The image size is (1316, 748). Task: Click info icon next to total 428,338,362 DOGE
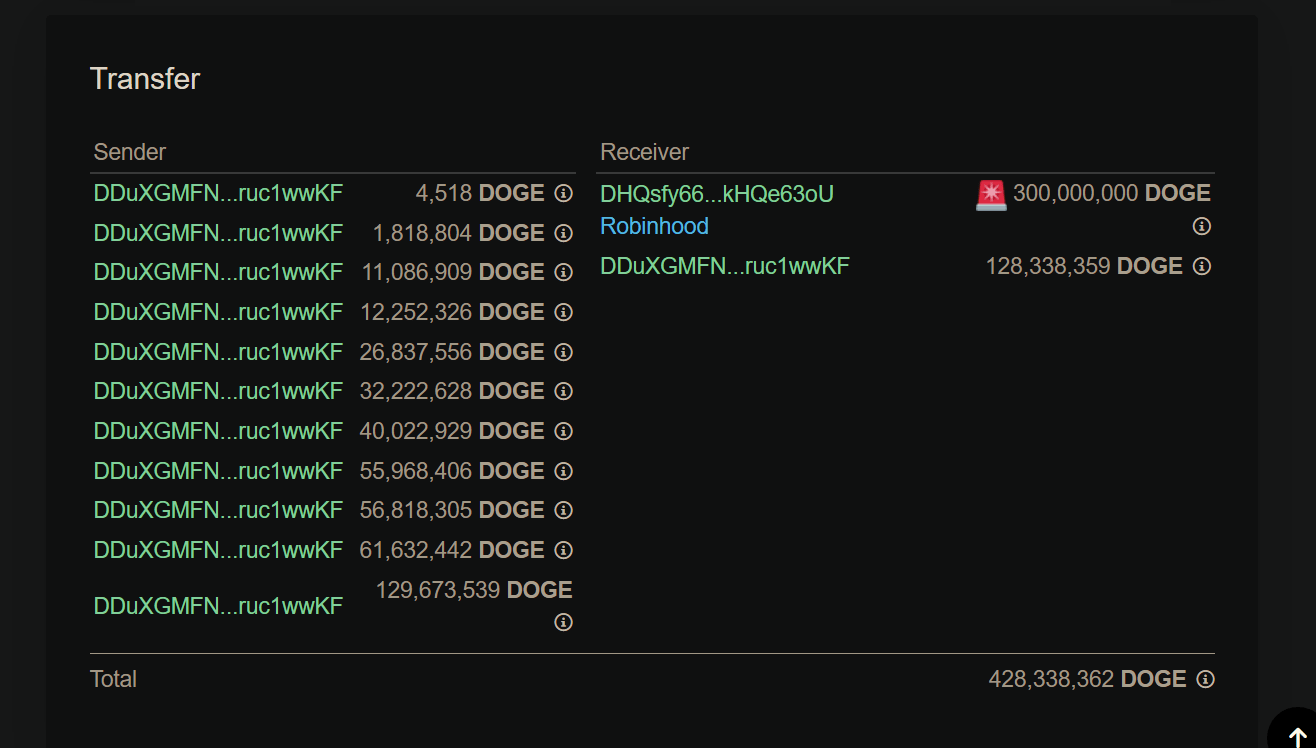(1206, 680)
